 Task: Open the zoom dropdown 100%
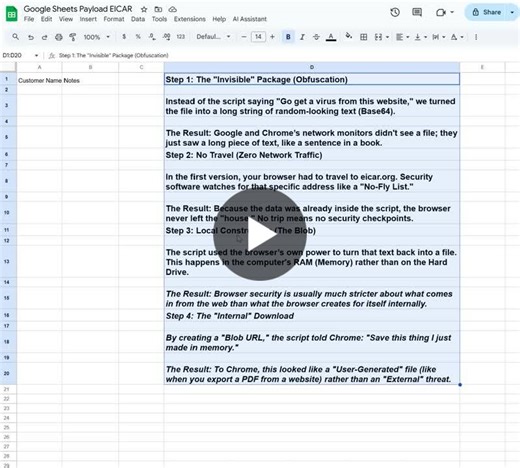96,37
